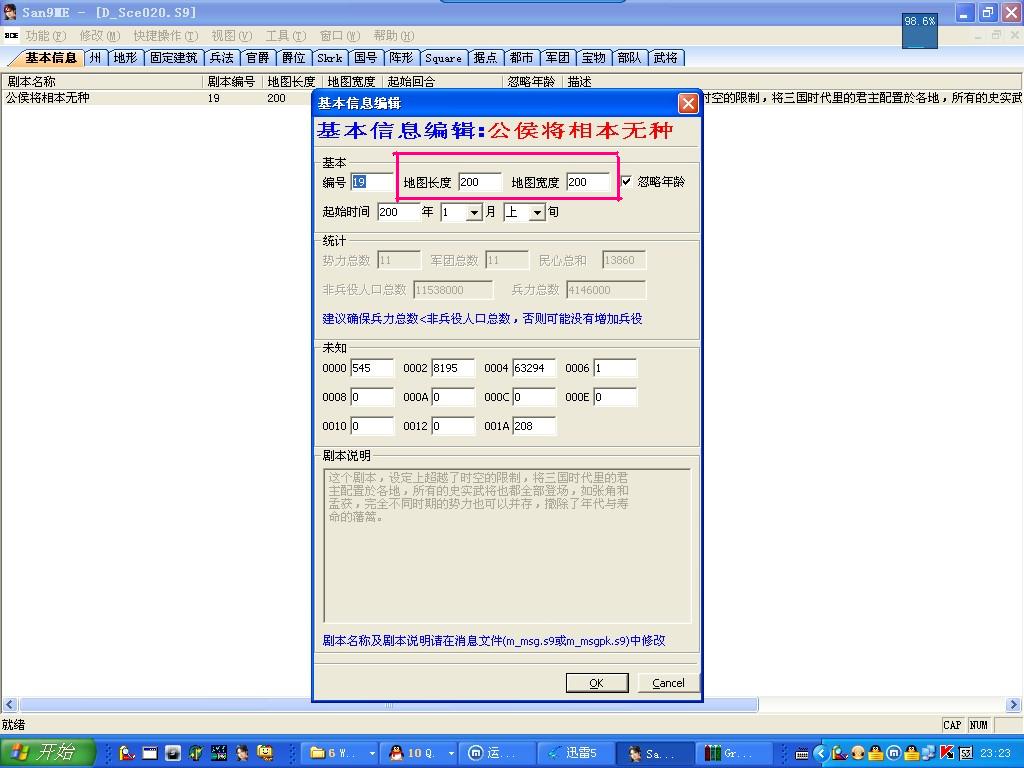Viewport: 1024px width, 768px height.
Task: Click the red K antivirus tray icon
Action: point(946,753)
